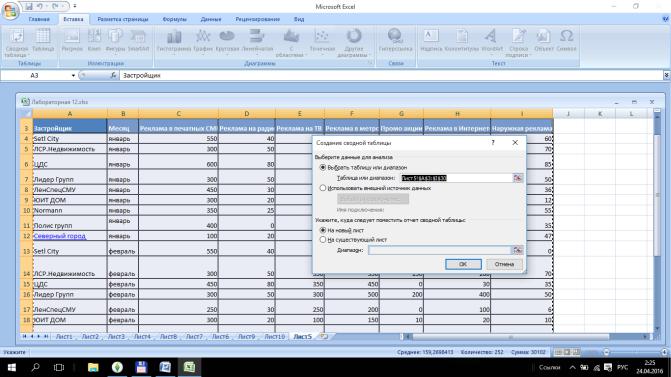Collapse dialog for location range selection

518,250
